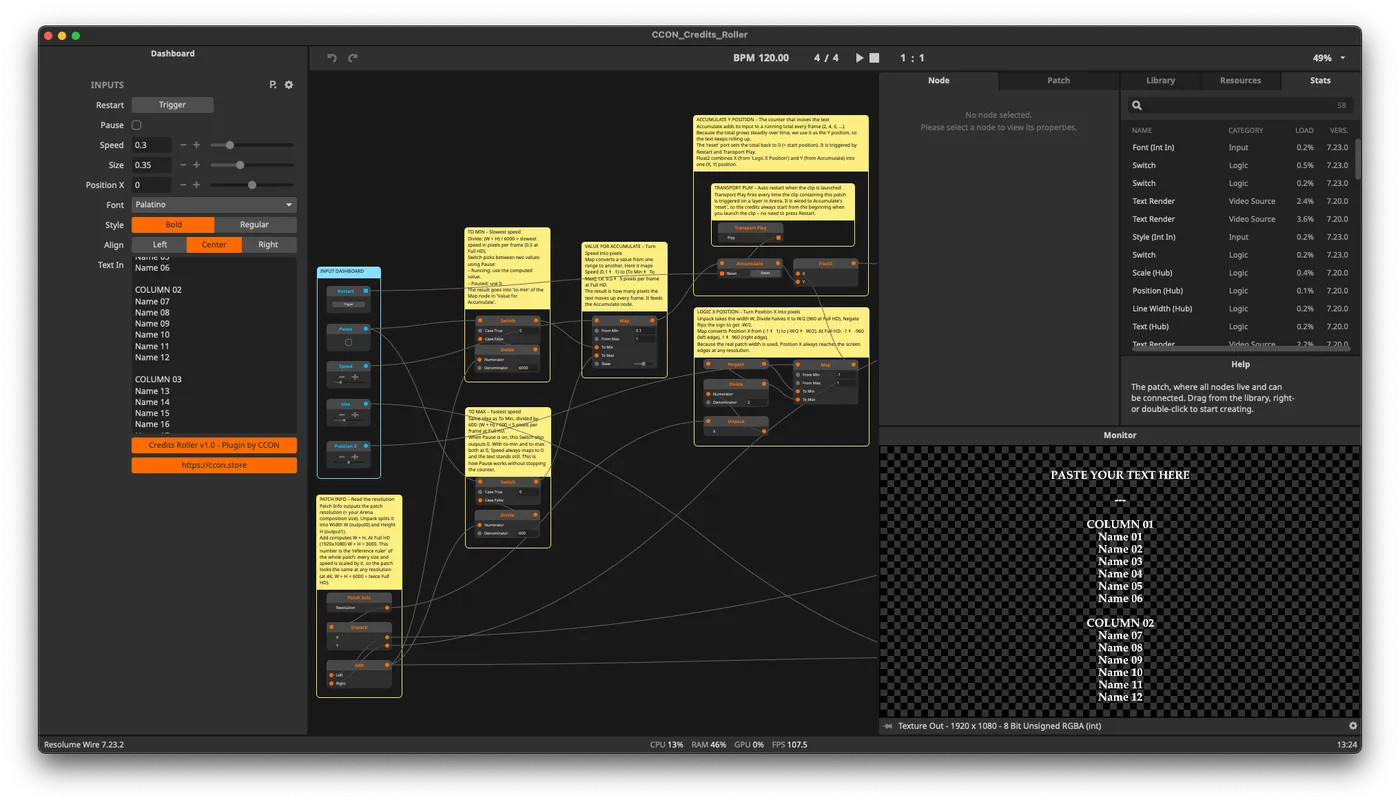Open Monitor settings gear icon

click(1353, 726)
